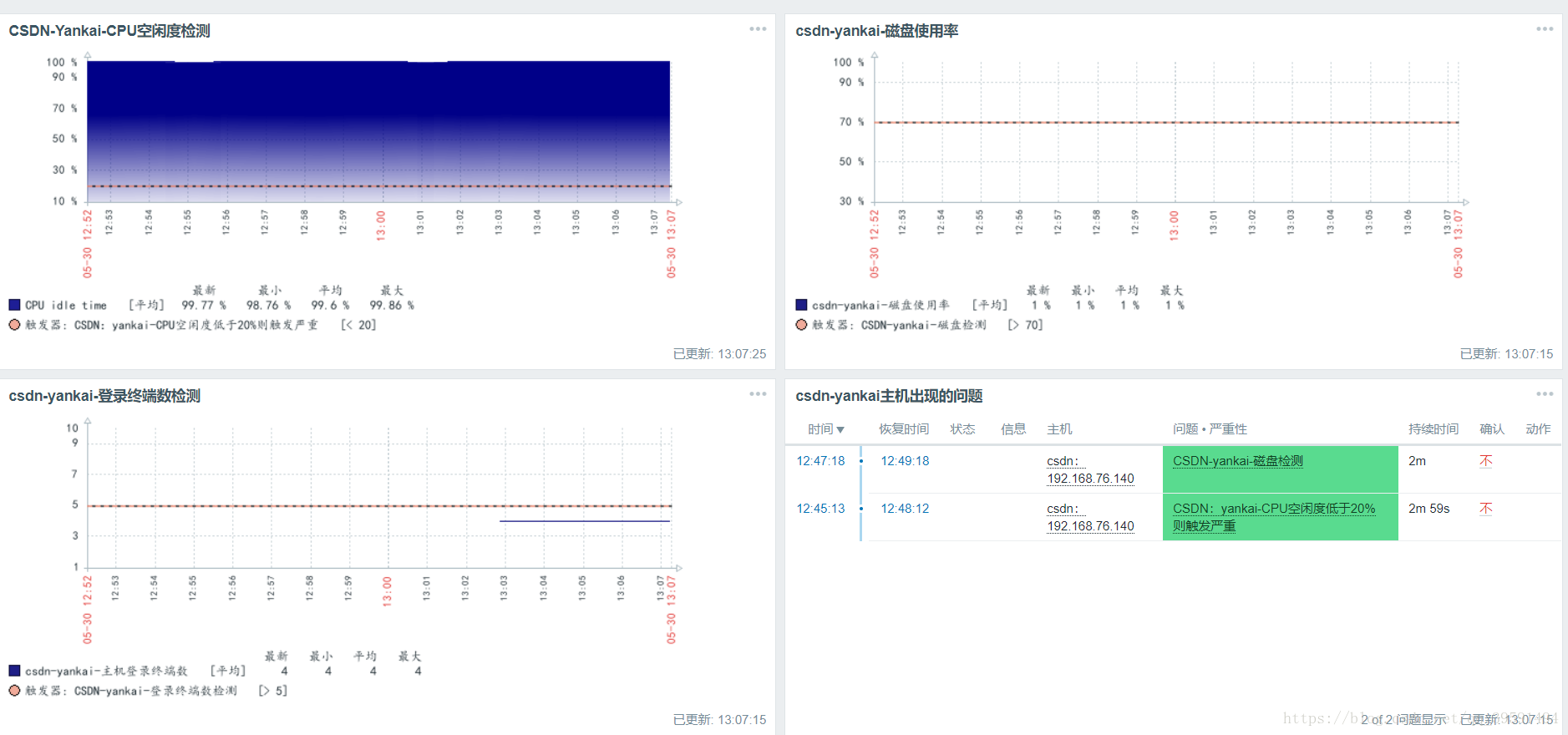
Task: Click the 13:00 marker on login graph axis
Action: point(387,591)
